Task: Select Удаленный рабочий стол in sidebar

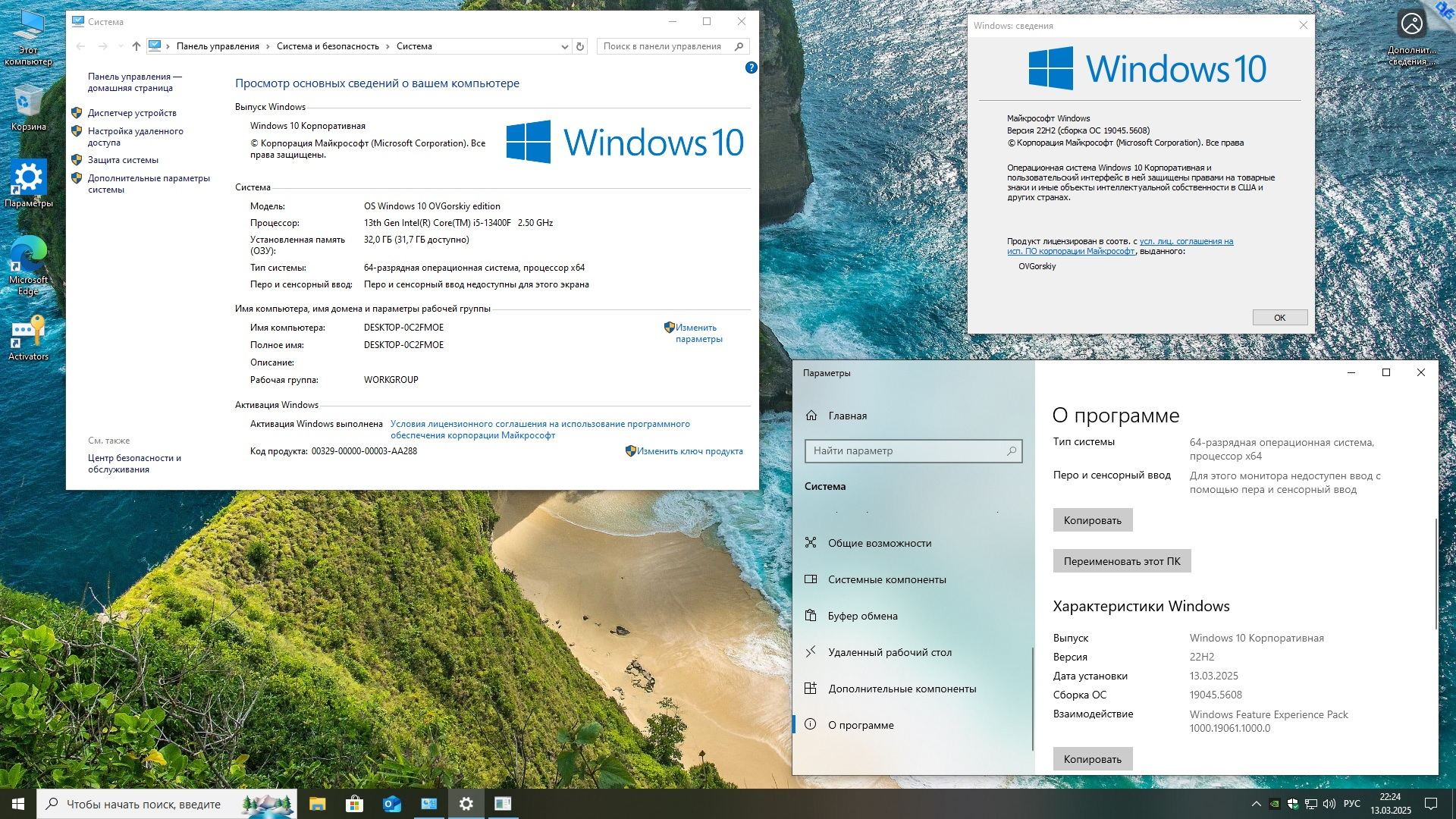Action: coord(890,652)
